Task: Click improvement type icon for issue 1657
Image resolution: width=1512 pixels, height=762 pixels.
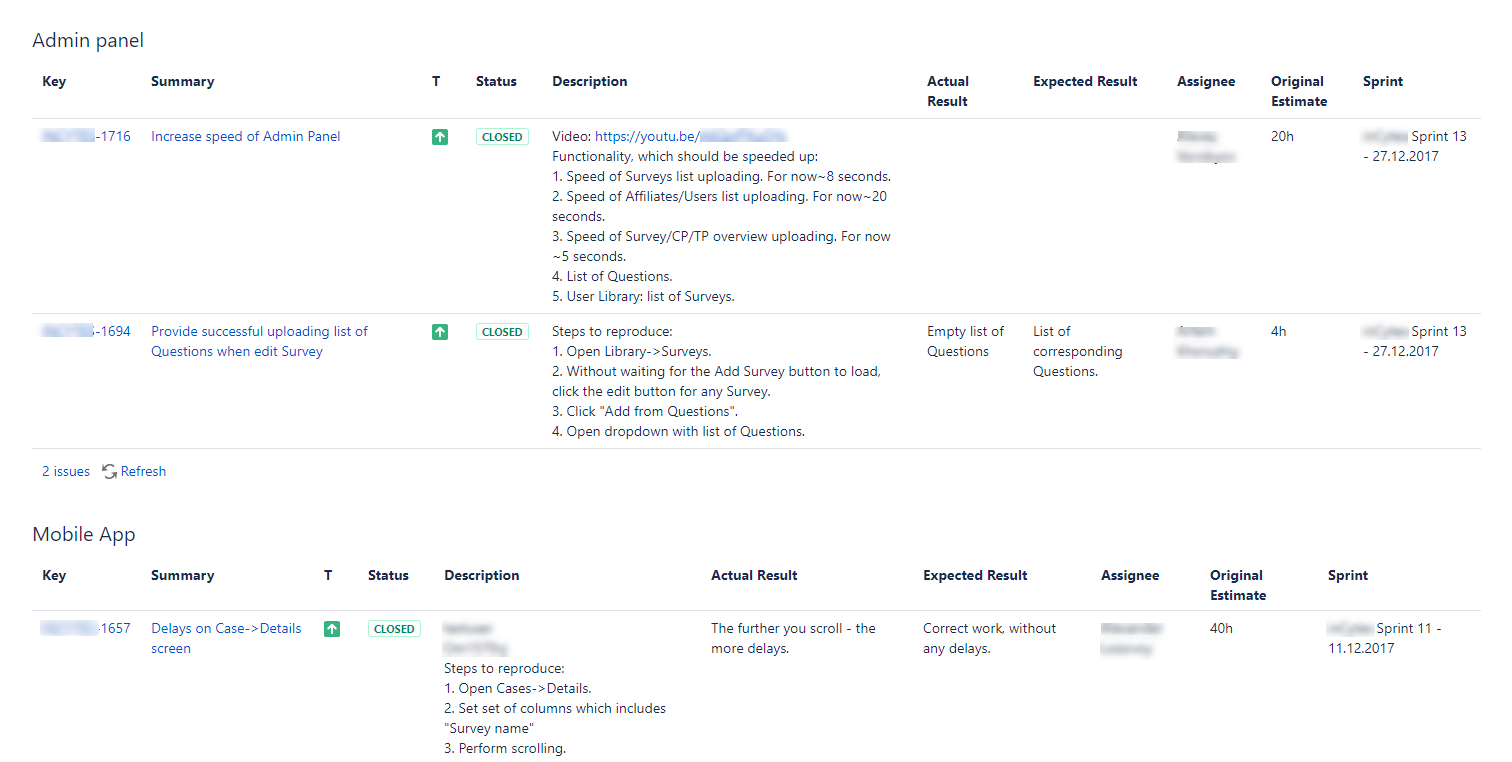Action: coord(332,629)
